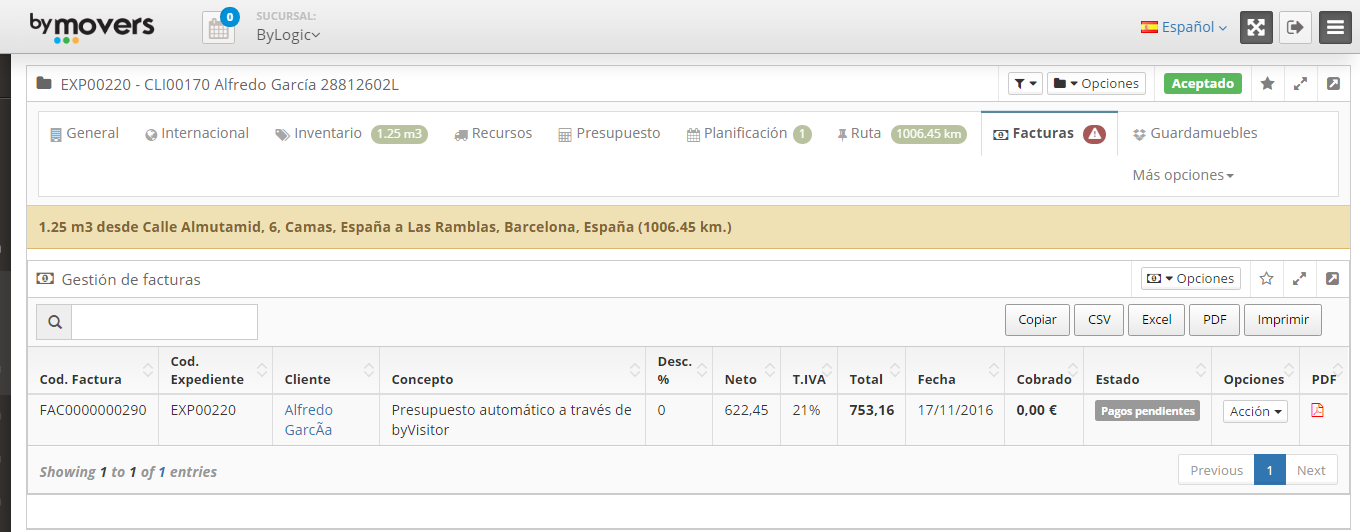The width and height of the screenshot is (1360, 532).
Task: Open EXP00220 panel in new window
Action: point(1333,84)
